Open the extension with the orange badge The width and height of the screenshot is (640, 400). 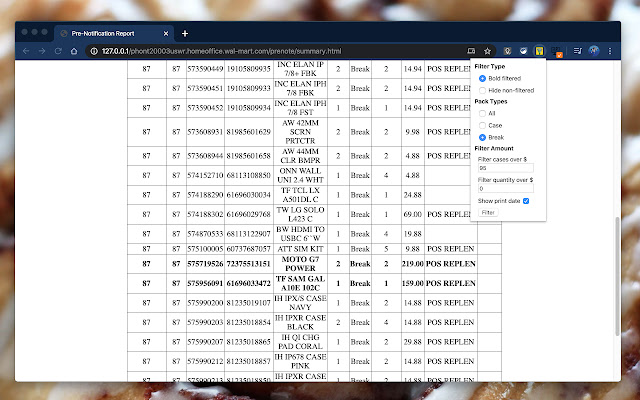point(556,52)
